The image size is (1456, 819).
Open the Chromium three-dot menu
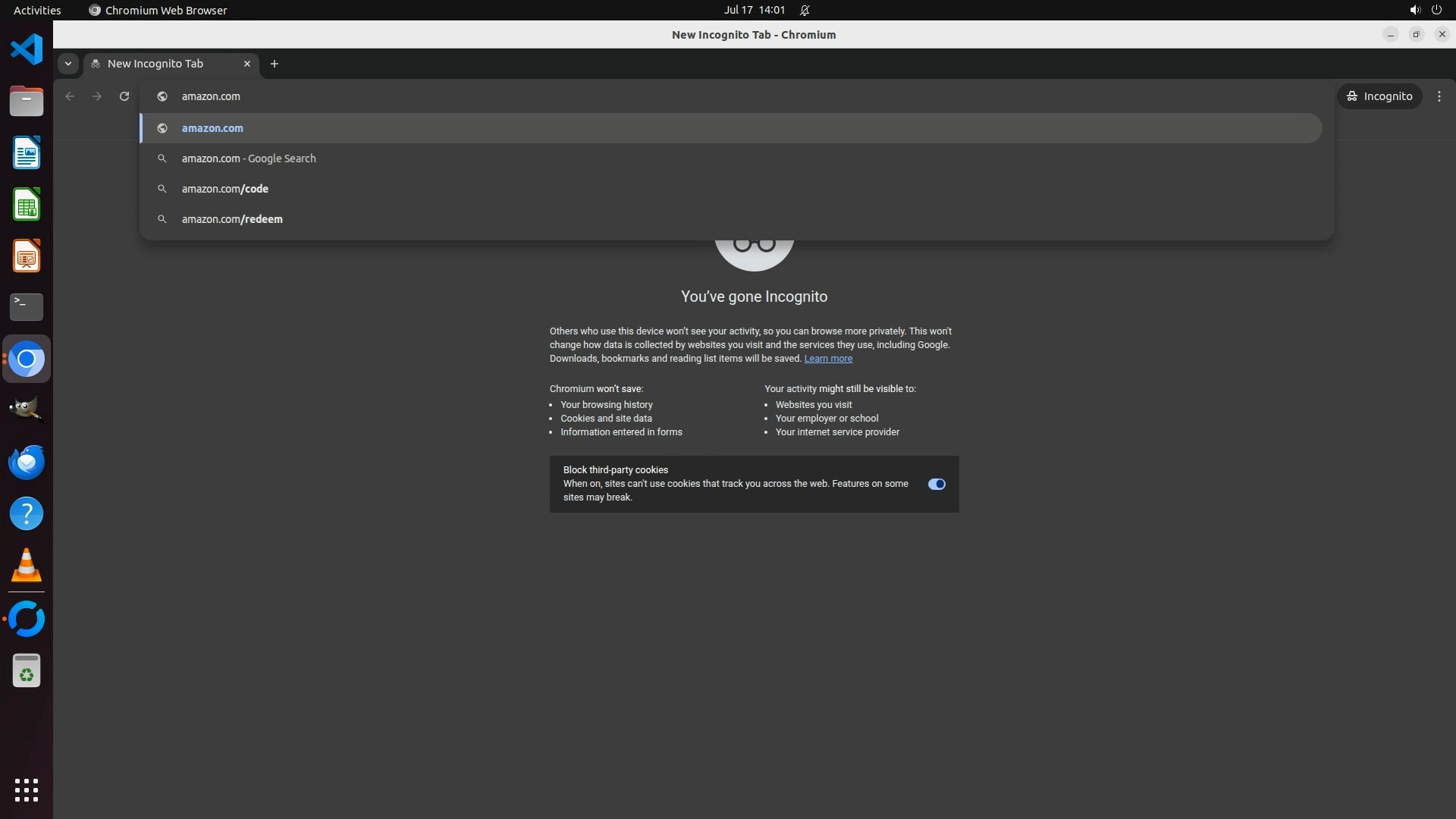coord(1439,96)
